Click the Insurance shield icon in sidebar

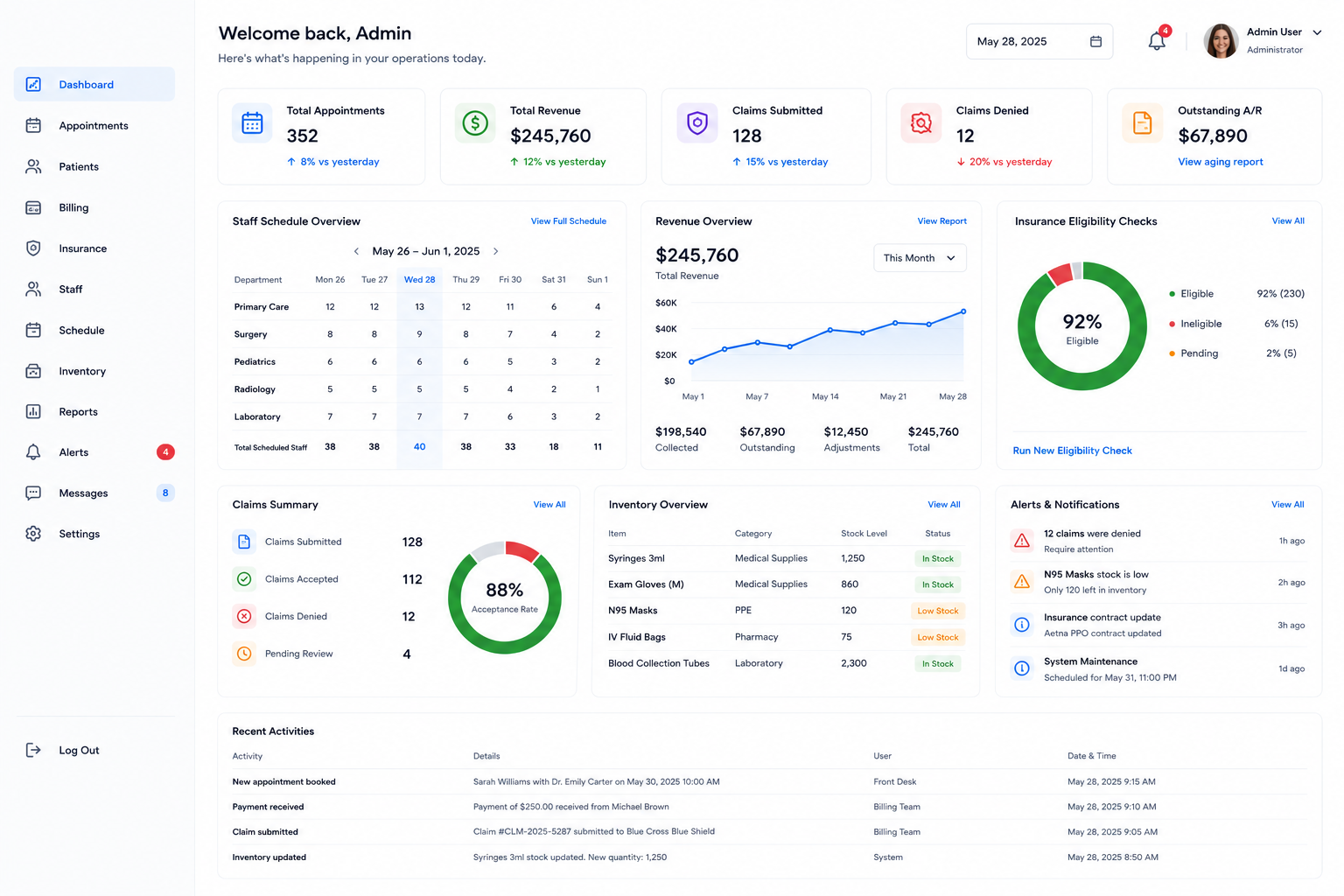point(33,248)
